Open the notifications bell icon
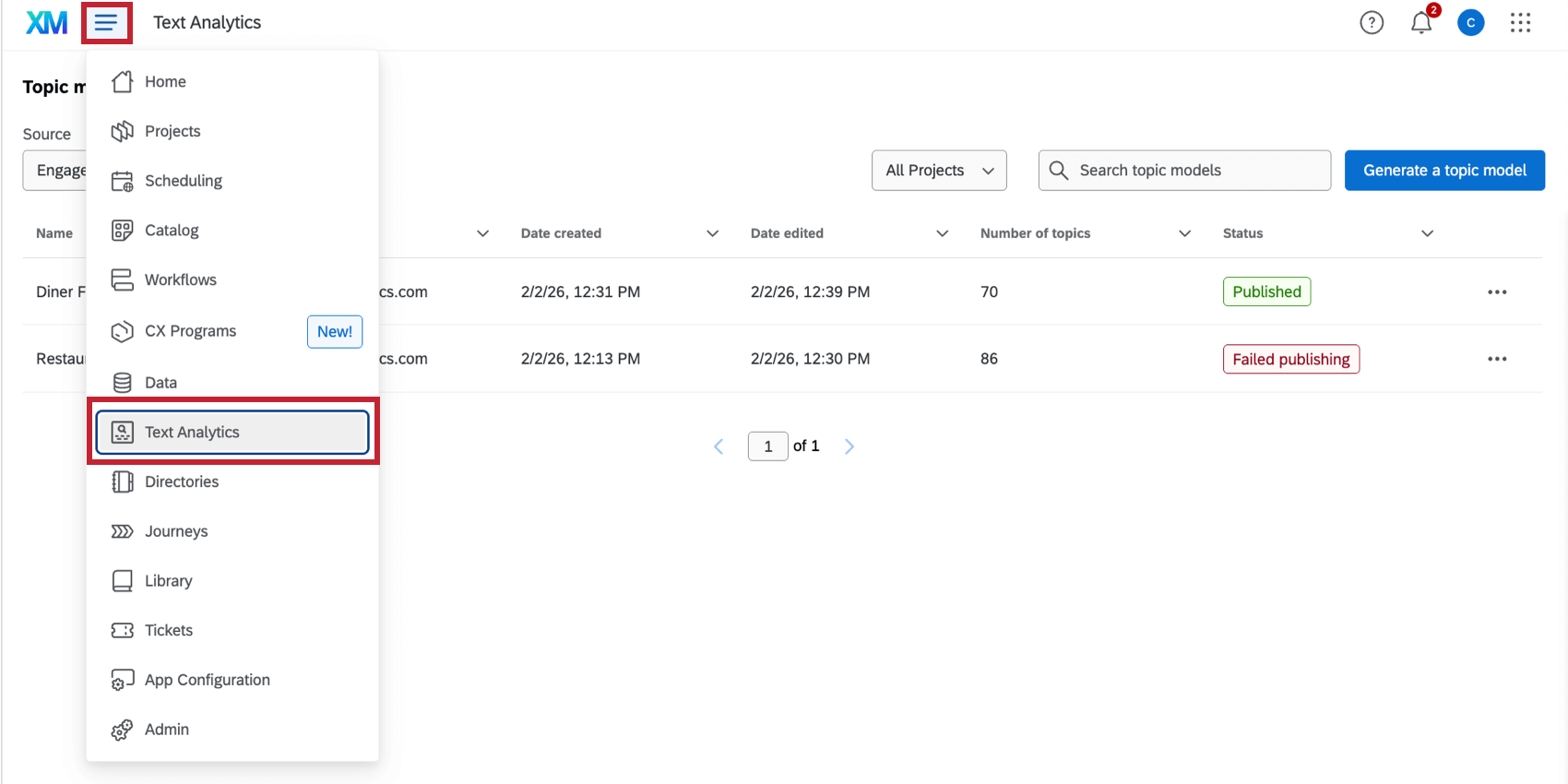The width and height of the screenshot is (1568, 784). (1421, 23)
